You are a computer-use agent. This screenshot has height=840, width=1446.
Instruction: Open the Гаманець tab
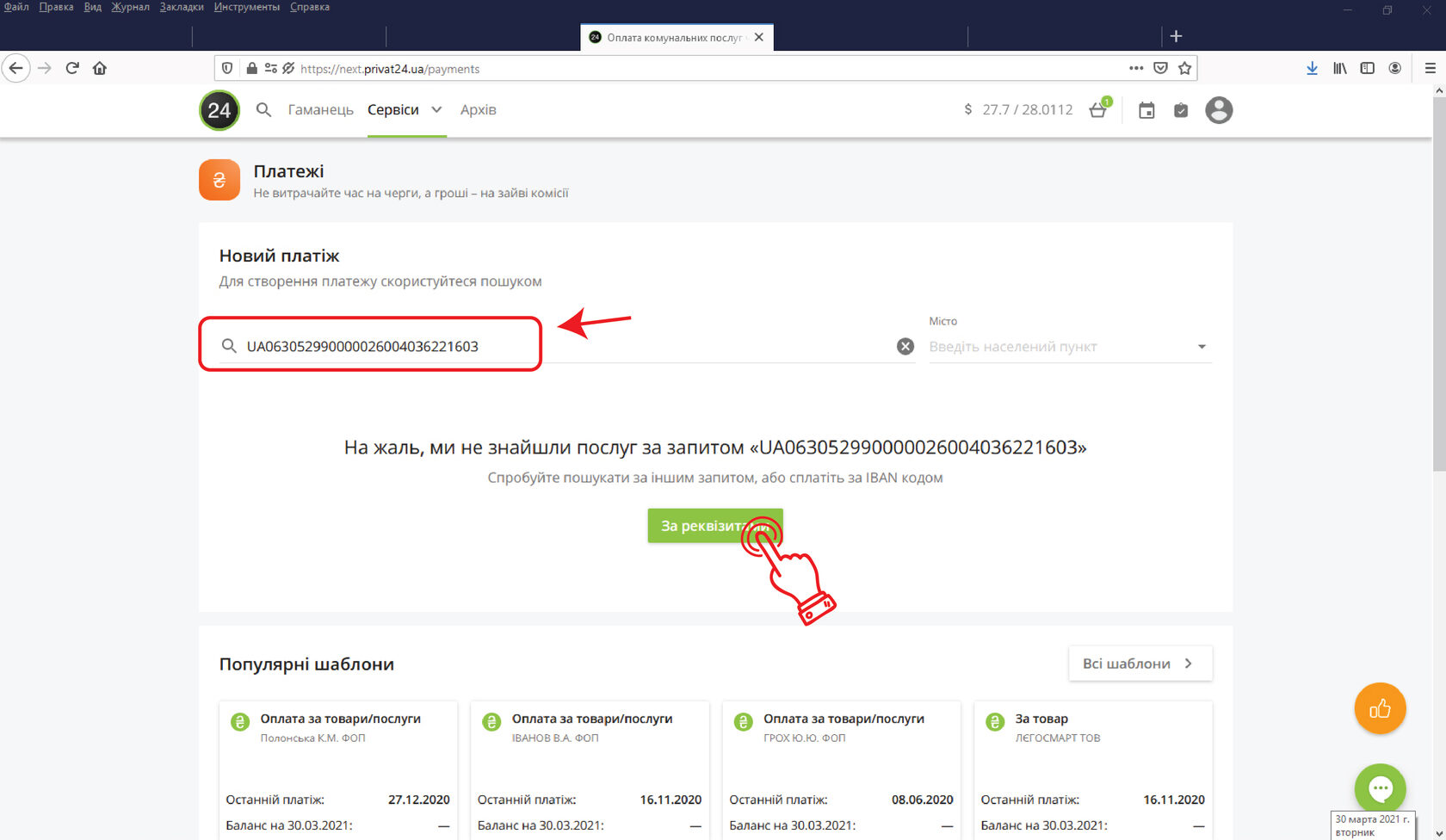tap(320, 110)
